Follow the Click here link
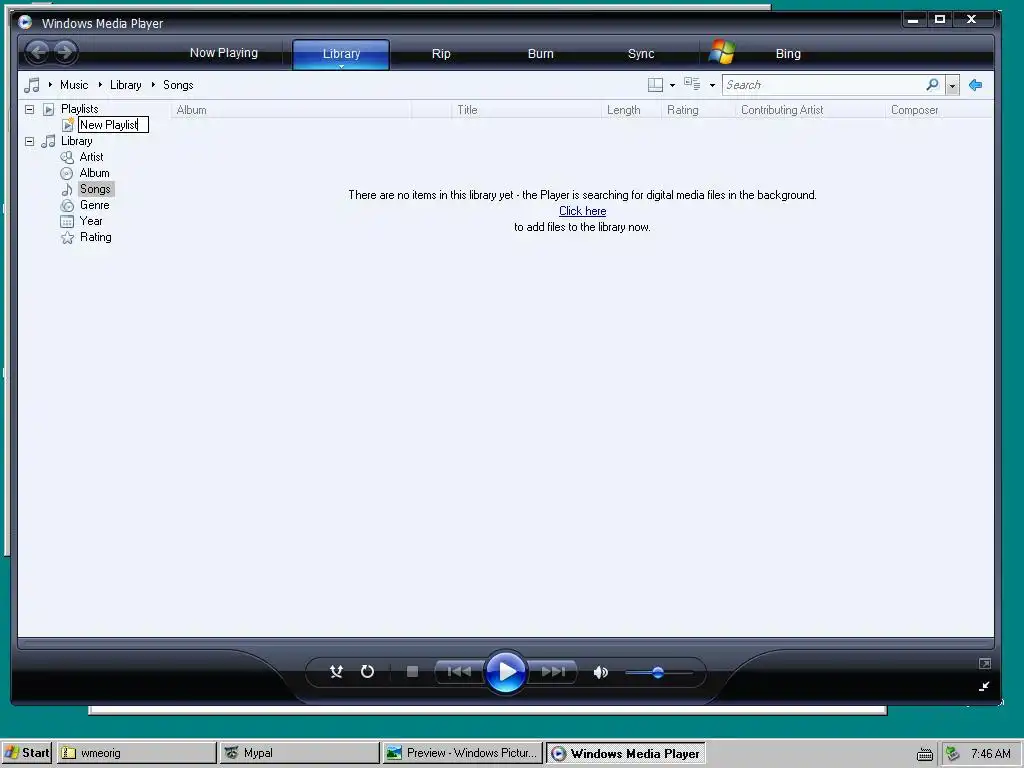The height and width of the screenshot is (768, 1024). pyautogui.click(x=583, y=211)
